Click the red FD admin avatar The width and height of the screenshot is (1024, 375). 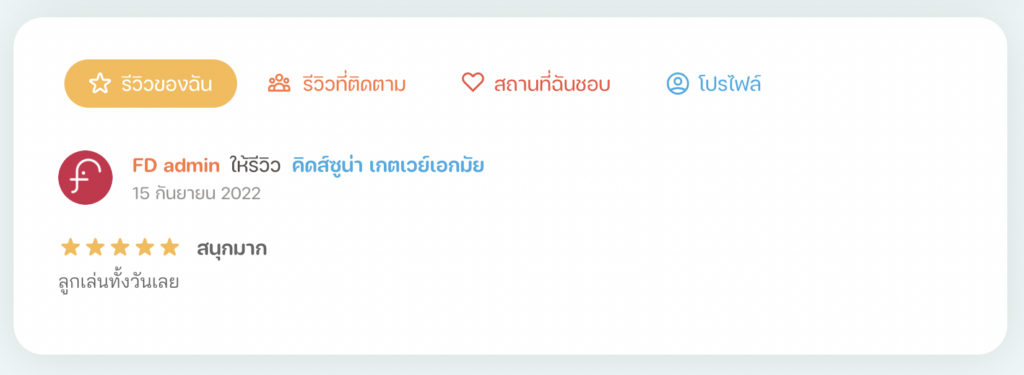coord(86,178)
